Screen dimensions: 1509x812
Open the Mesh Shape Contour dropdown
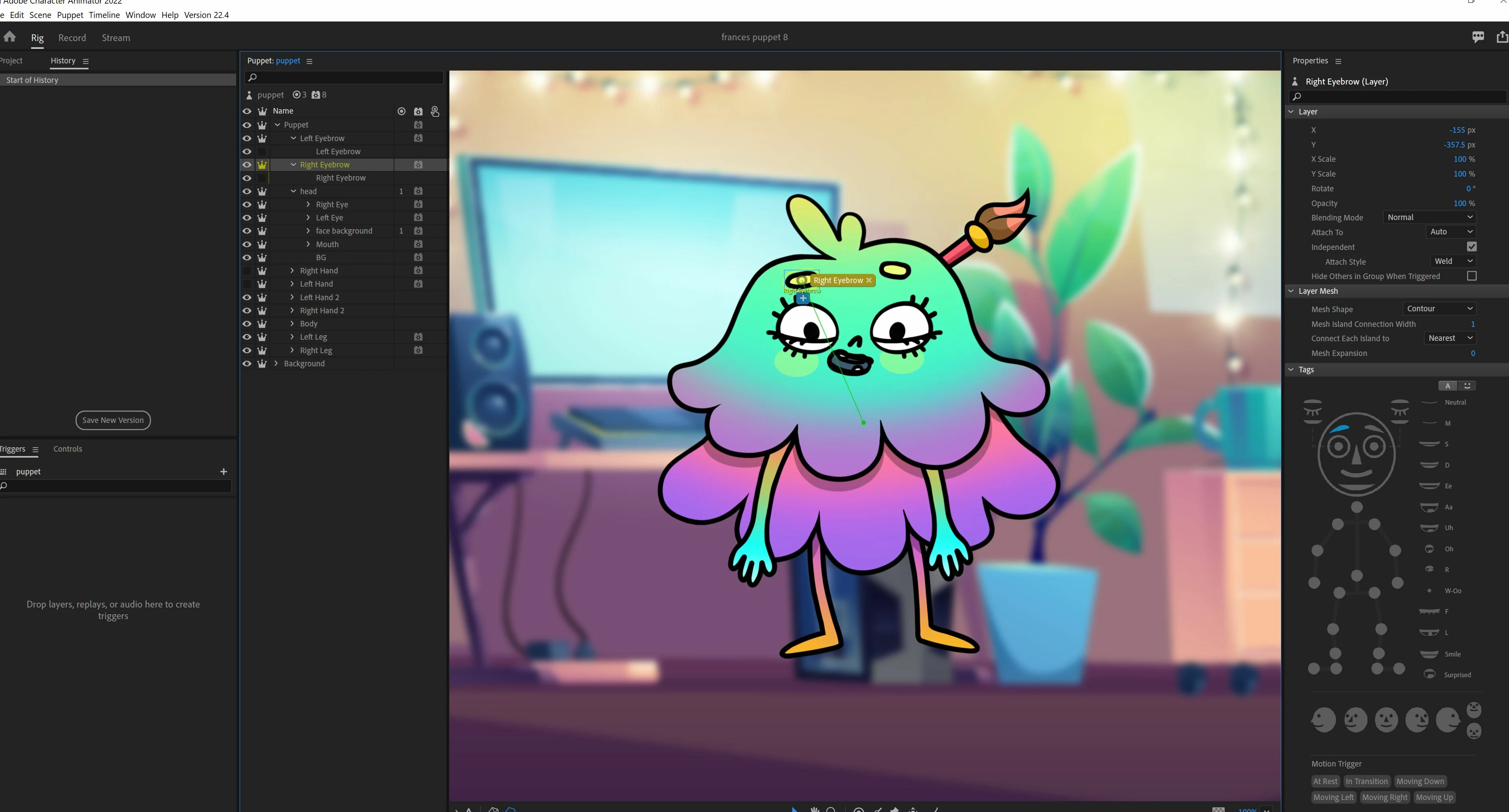pos(1439,309)
